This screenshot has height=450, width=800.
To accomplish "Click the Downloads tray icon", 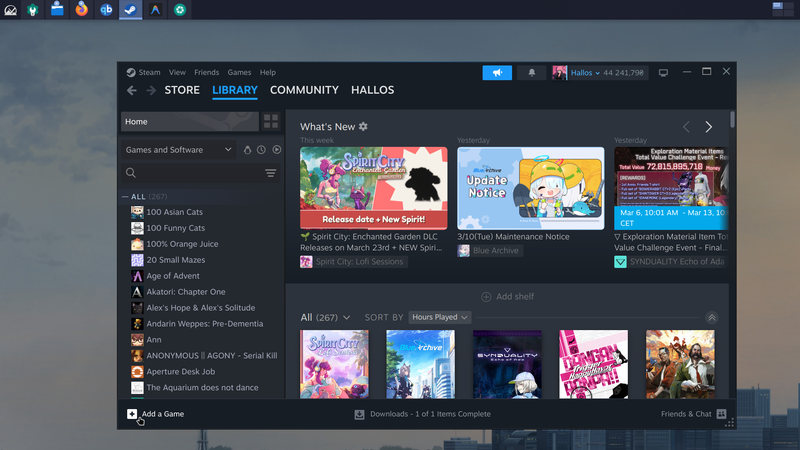I will (x=359, y=414).
